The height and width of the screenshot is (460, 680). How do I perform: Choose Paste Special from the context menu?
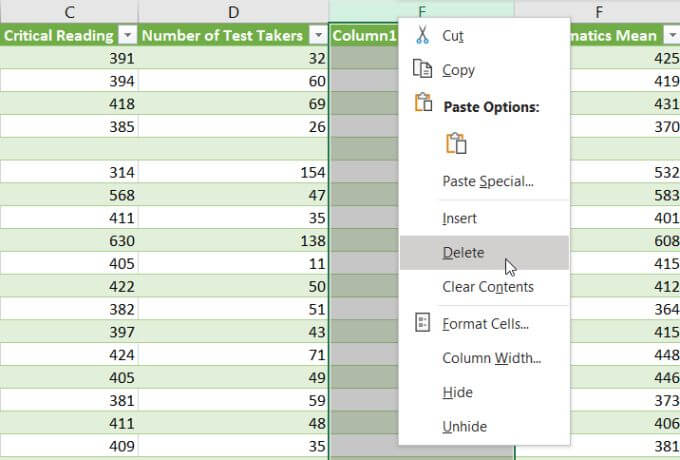(x=488, y=181)
